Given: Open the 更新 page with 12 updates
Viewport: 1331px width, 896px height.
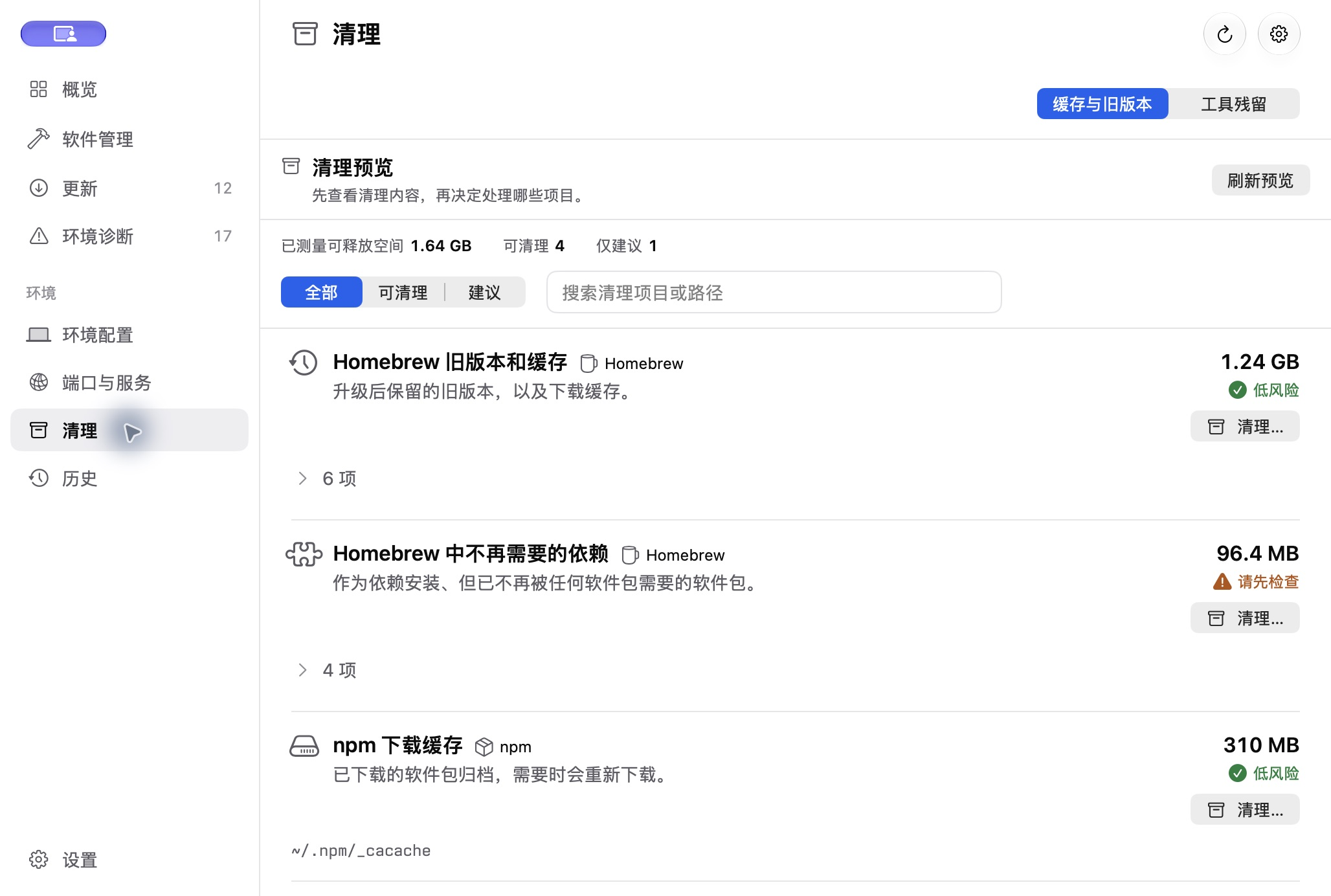Looking at the screenshot, I should click(129, 188).
